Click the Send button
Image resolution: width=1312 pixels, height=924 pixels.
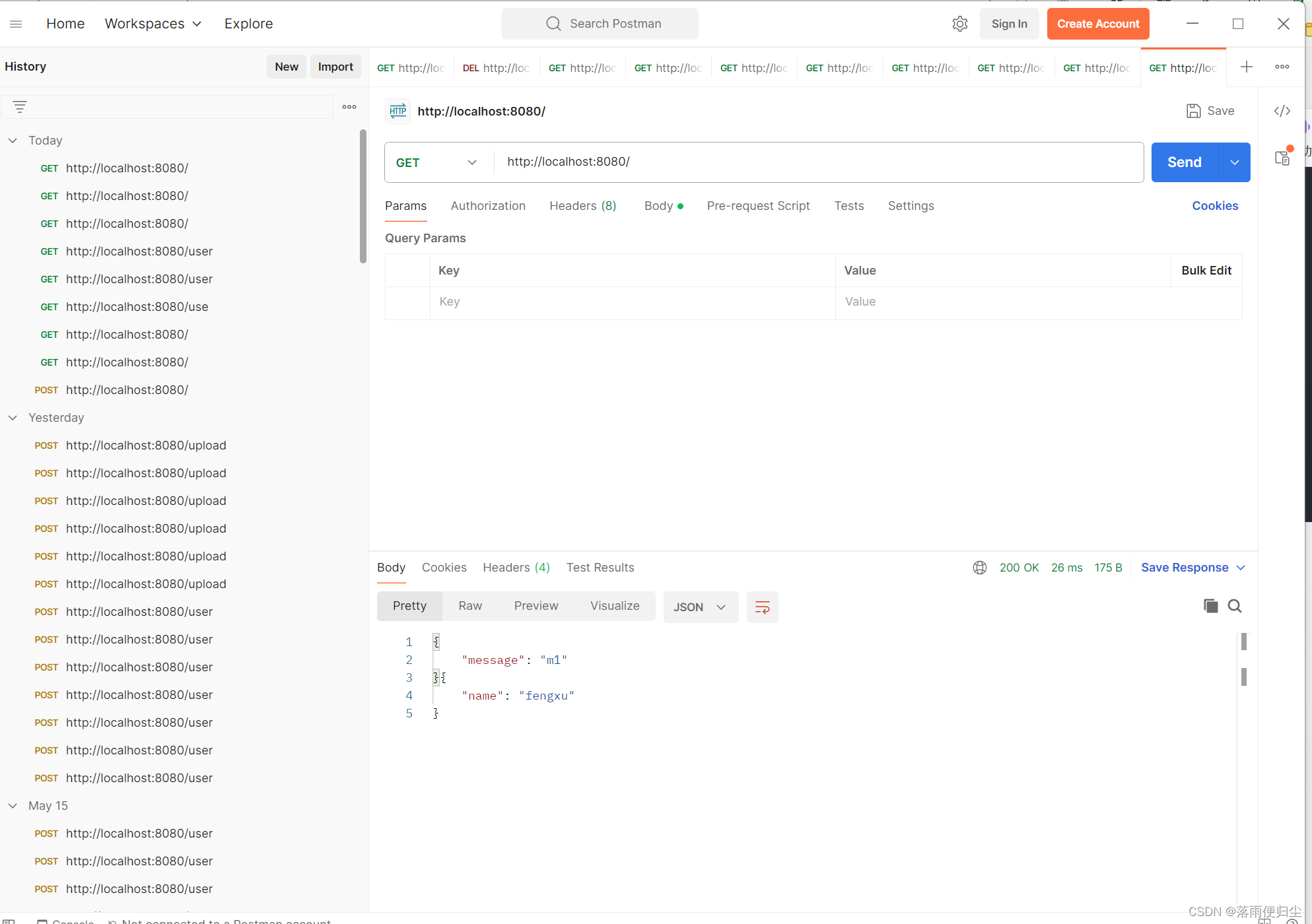[x=1185, y=162]
